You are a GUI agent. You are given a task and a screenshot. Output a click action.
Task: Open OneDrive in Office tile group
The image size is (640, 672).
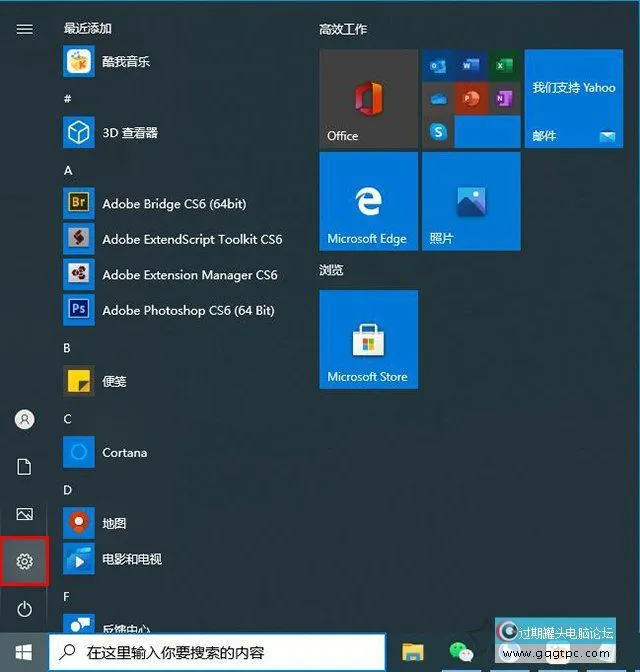[438, 99]
